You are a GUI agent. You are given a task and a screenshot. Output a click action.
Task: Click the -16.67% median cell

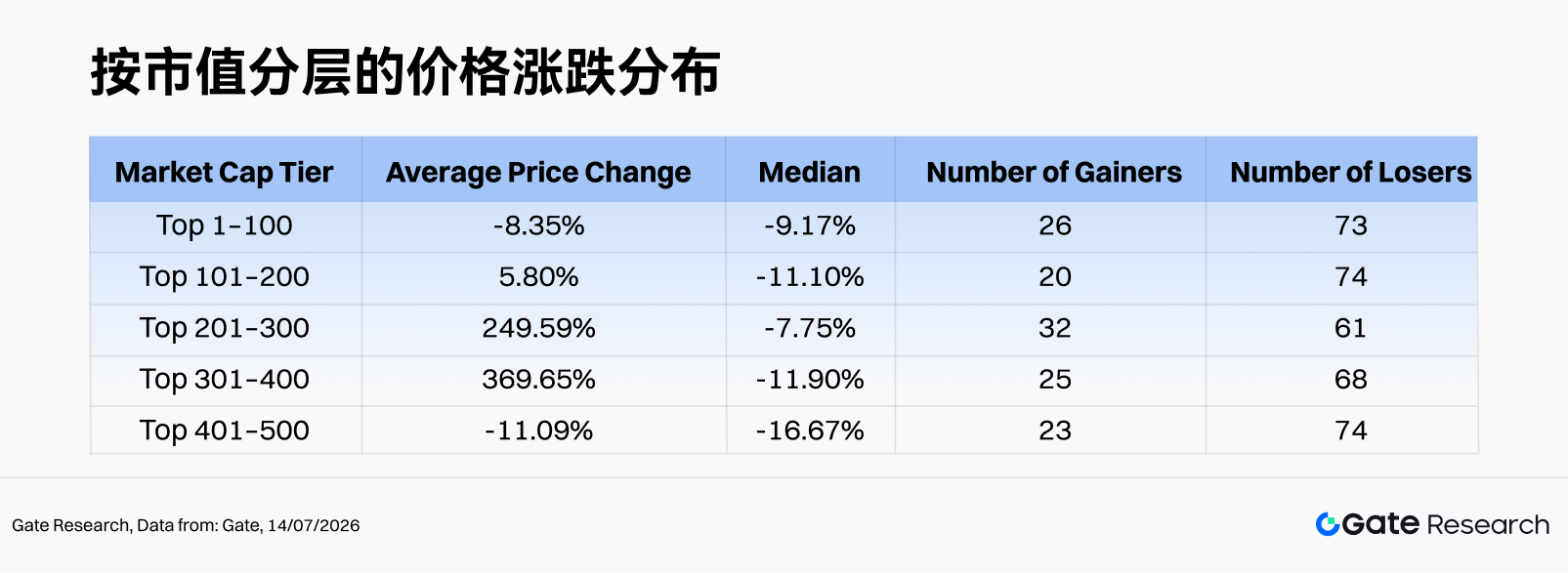[810, 430]
